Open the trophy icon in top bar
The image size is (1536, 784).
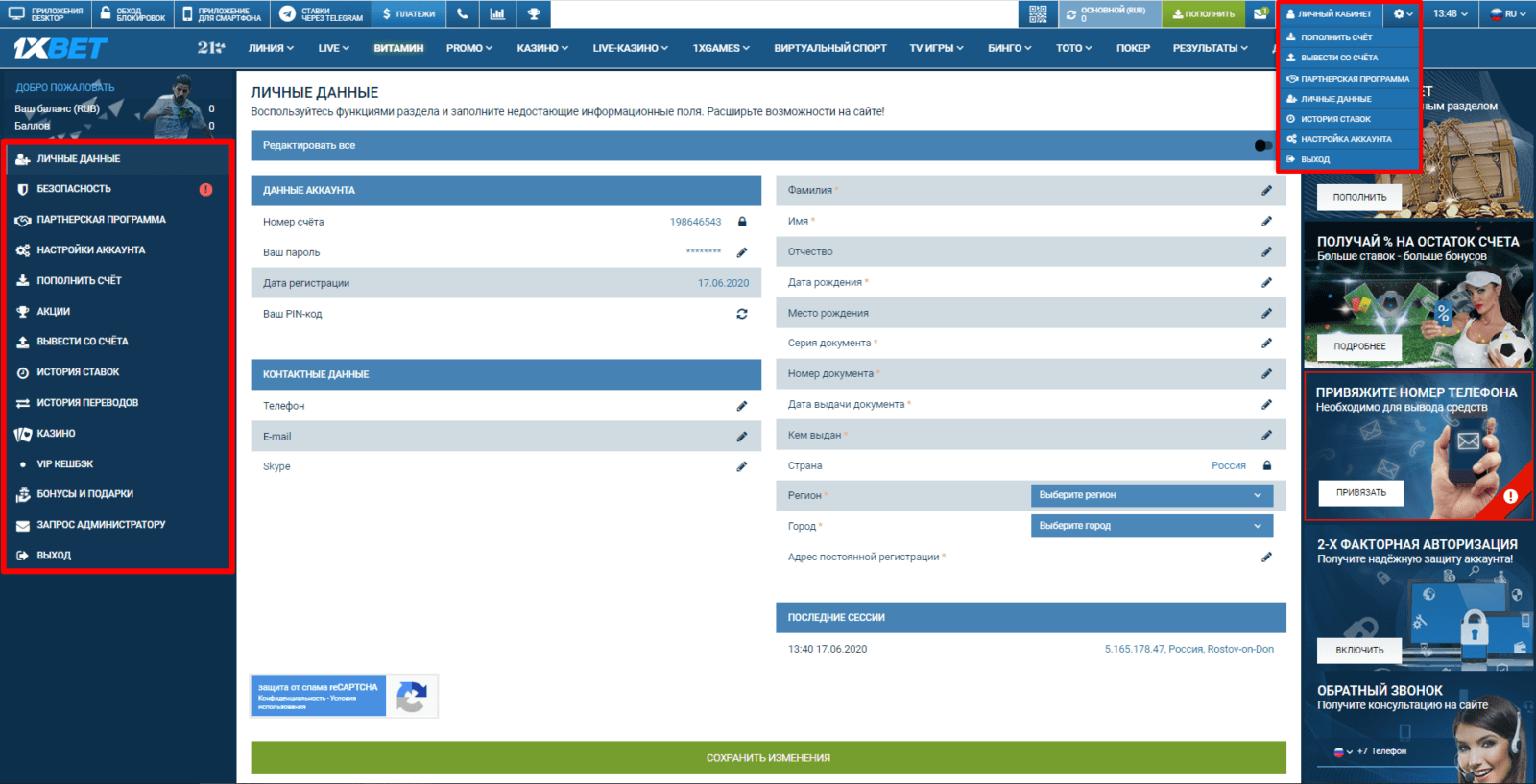pyautogui.click(x=534, y=13)
